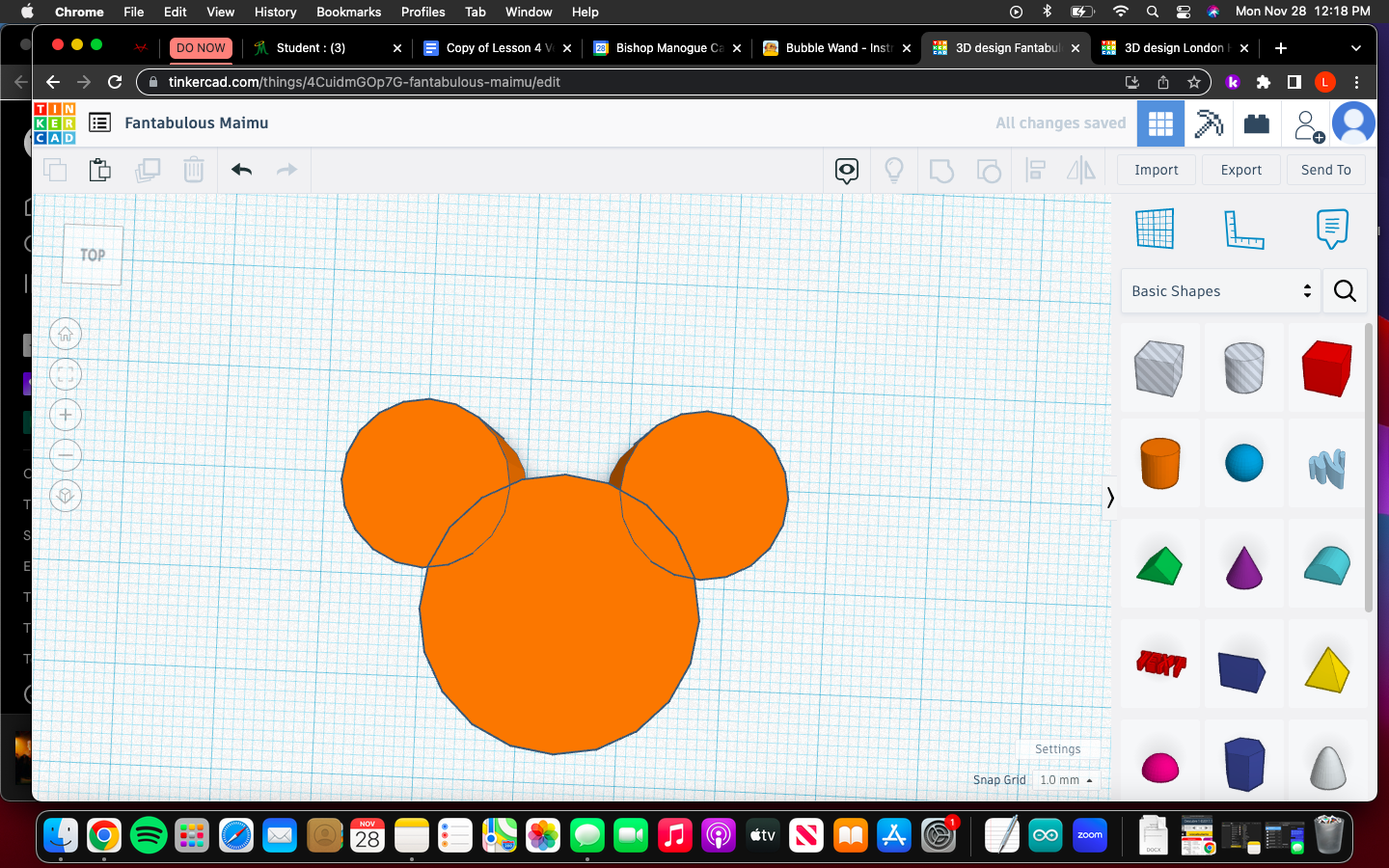1389x868 pixels.
Task: Open the Basic Shapes dropdown
Action: click(x=1220, y=291)
